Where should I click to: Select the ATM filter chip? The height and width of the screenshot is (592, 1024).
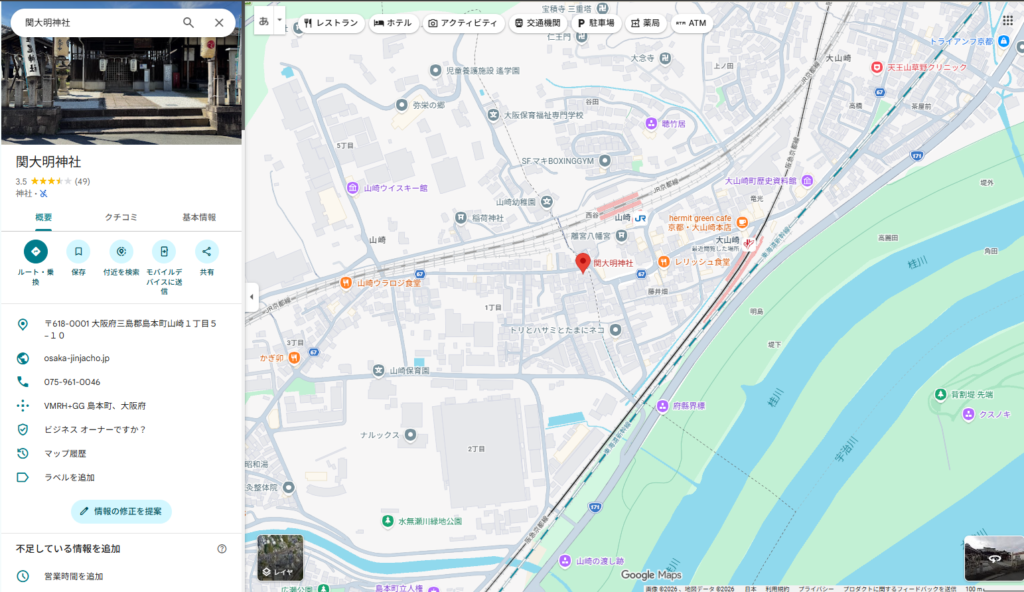coord(691,23)
